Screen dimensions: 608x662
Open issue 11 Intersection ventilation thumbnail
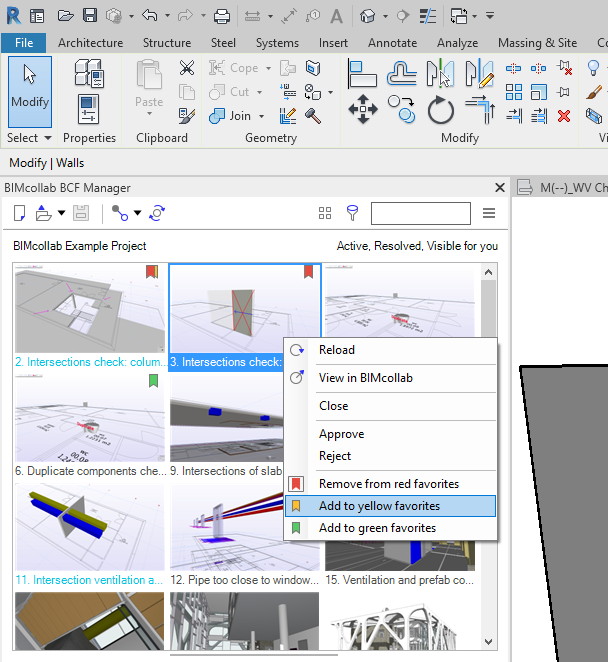[x=90, y=528]
